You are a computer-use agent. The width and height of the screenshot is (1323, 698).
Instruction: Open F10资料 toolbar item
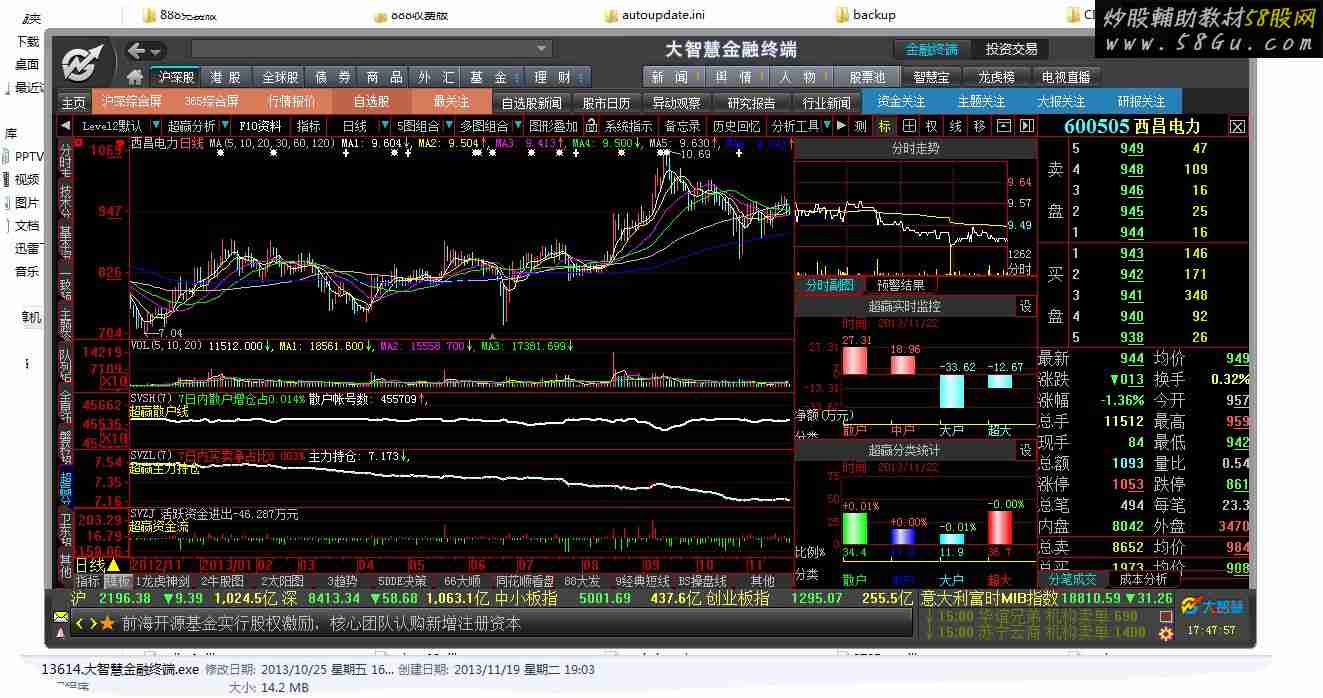tap(260, 126)
